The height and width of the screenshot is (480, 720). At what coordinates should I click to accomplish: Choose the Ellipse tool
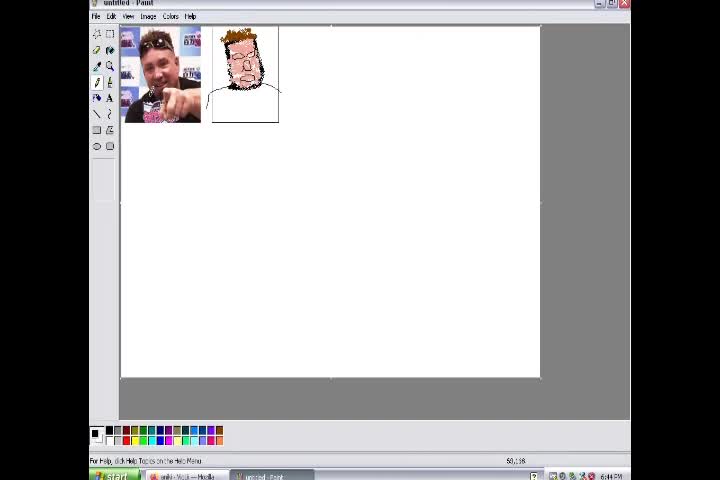(x=97, y=147)
